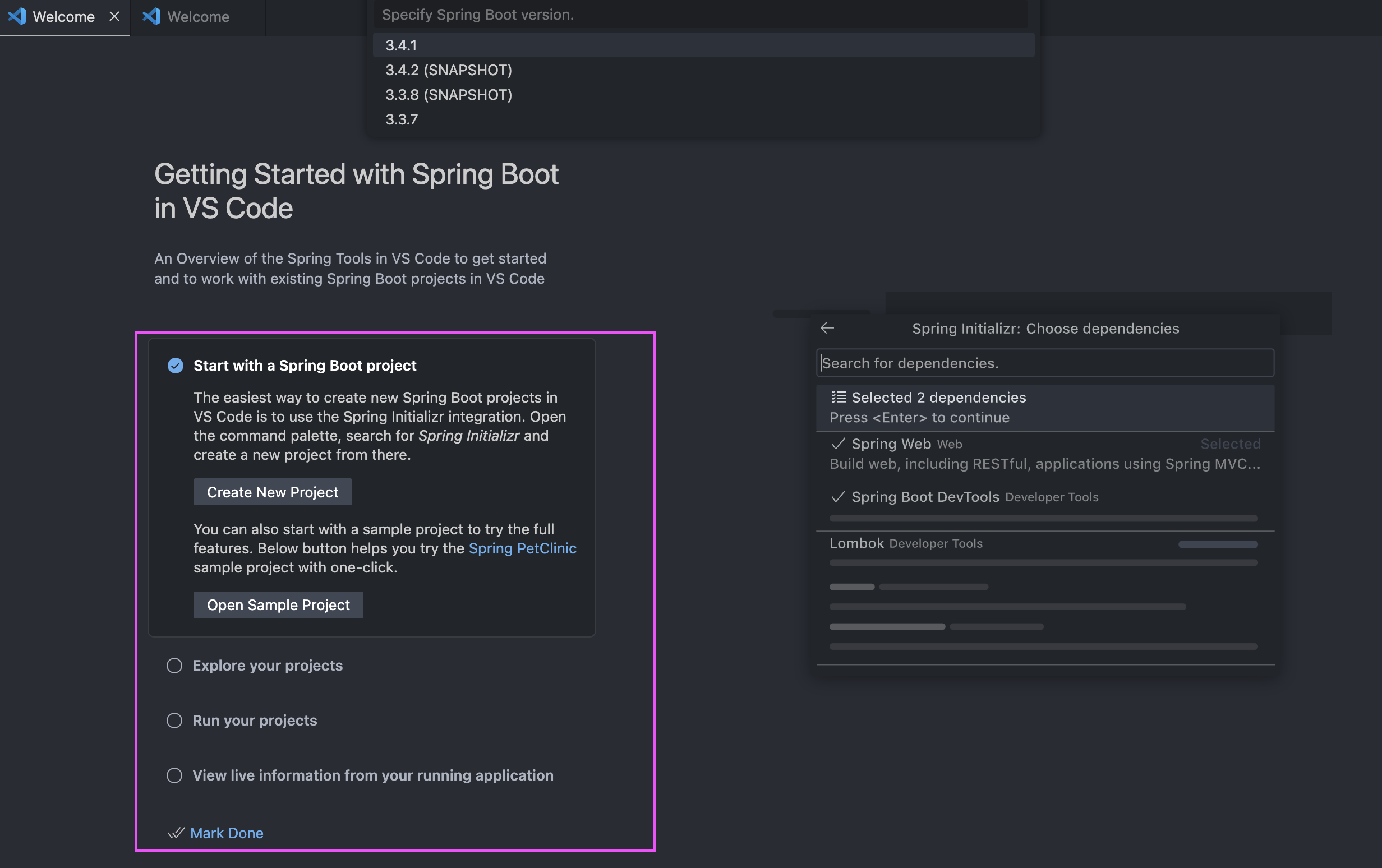Image resolution: width=1382 pixels, height=868 pixels.
Task: Toggle the Spring Web dependency checkmark
Action: pos(838,444)
